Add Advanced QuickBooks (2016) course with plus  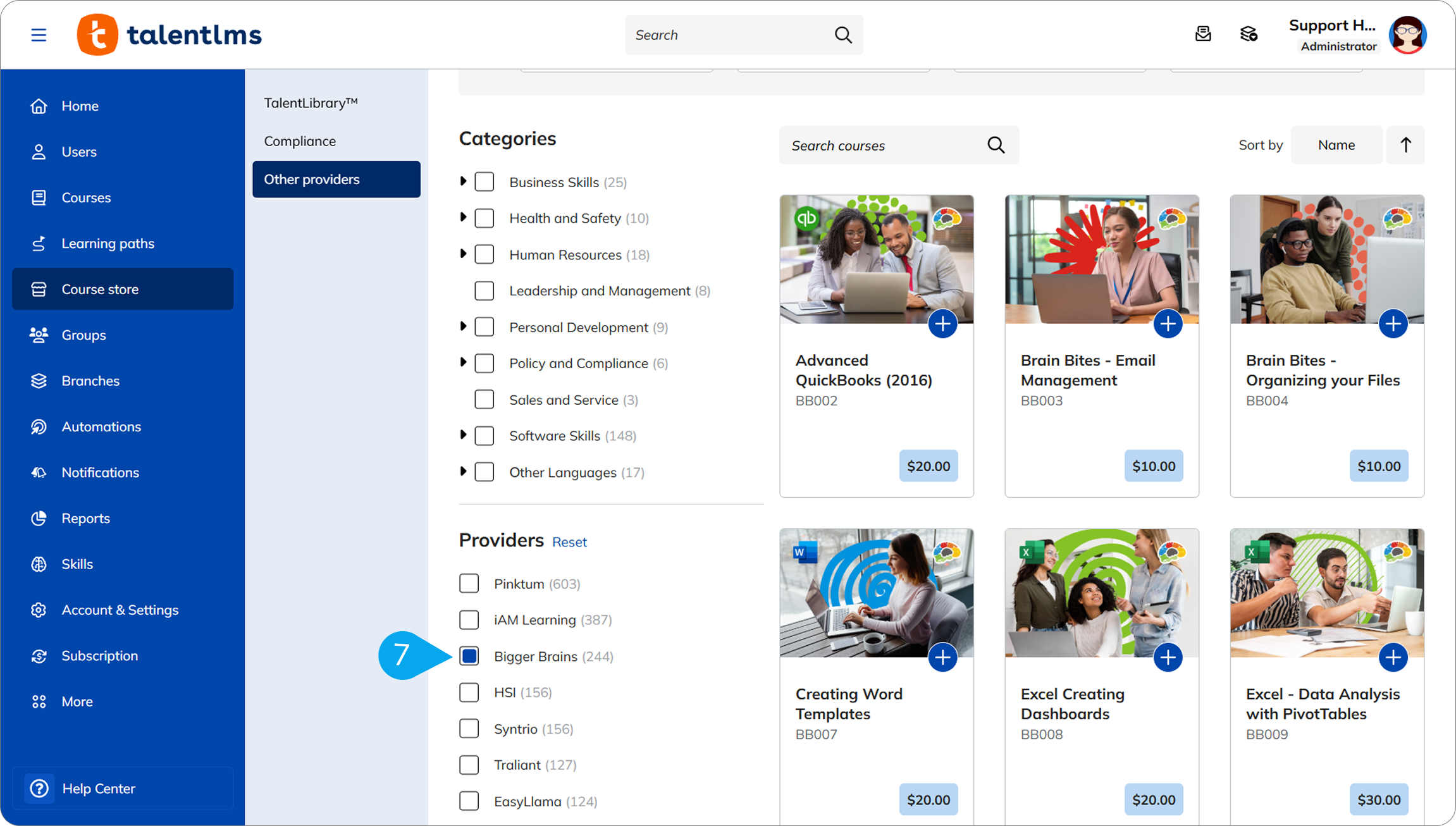[942, 324]
